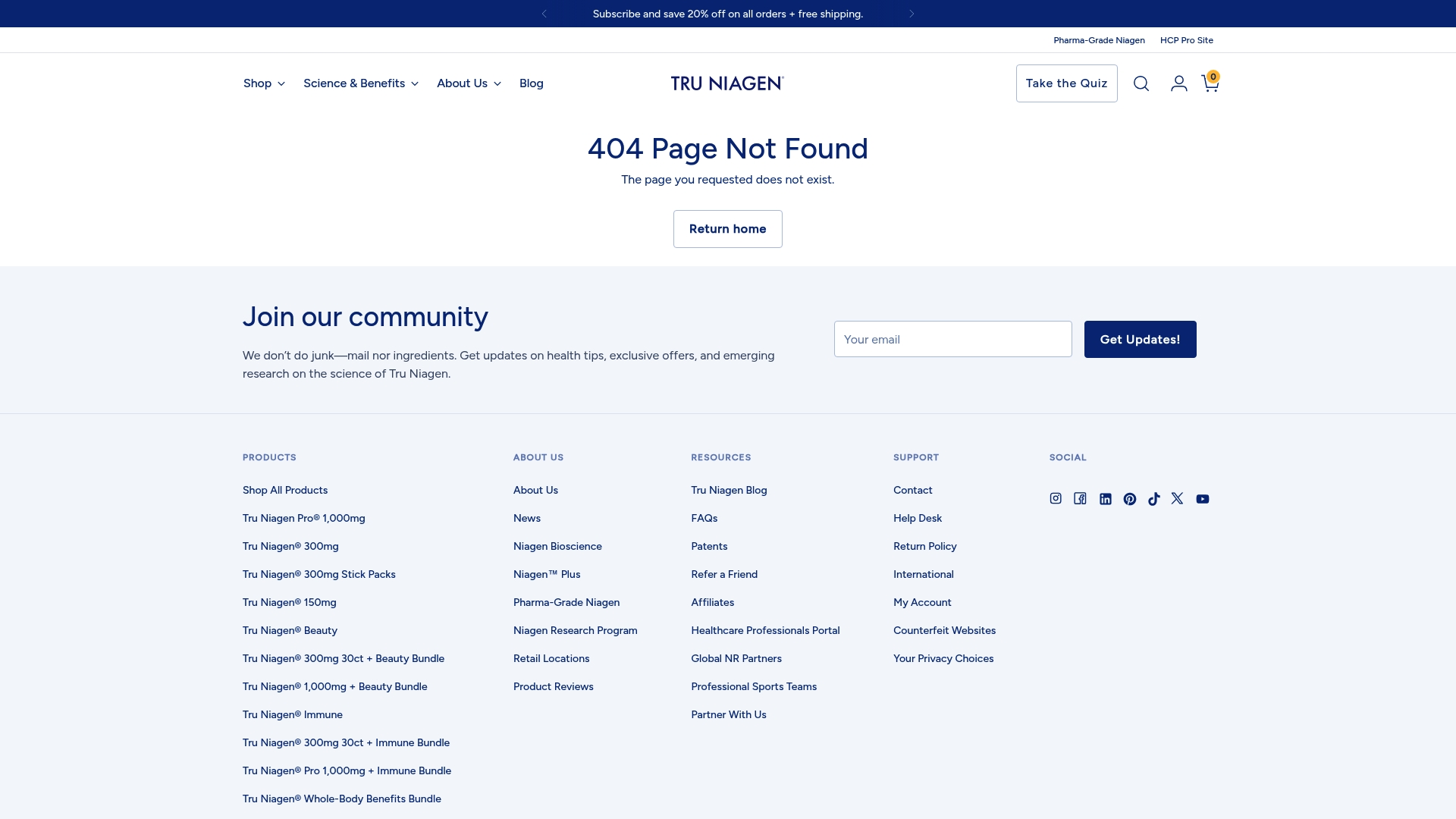
Task: Open the FAQs link
Action: coord(704,519)
